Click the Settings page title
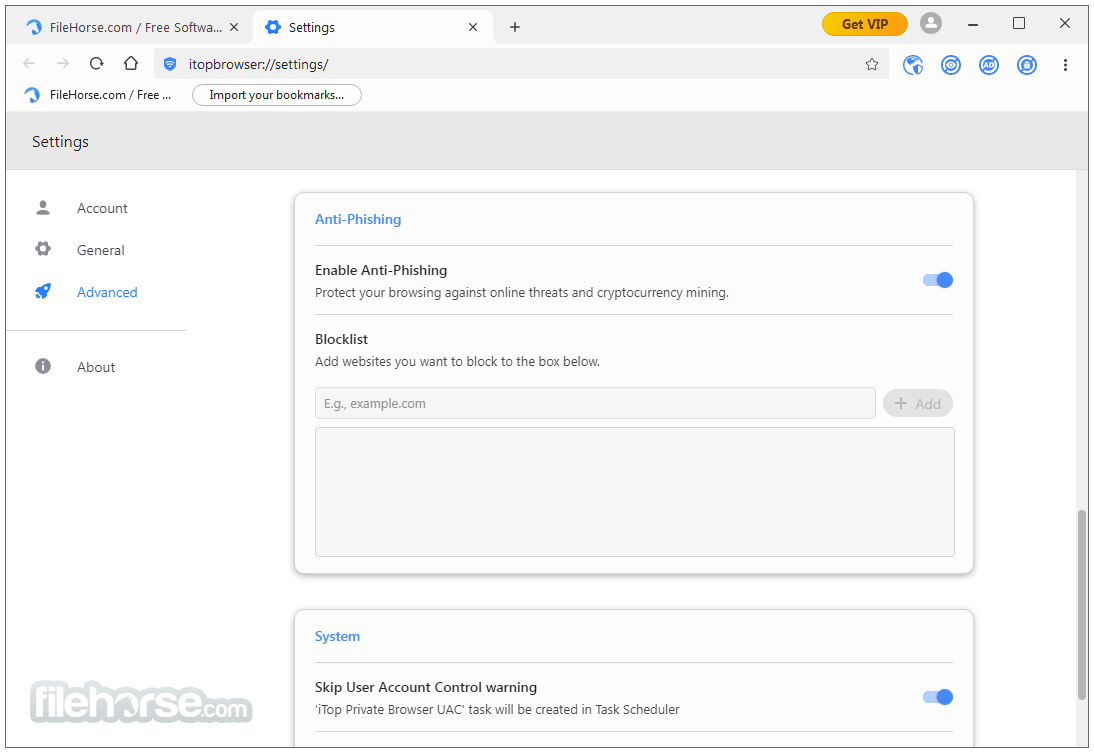1094x753 pixels. click(x=60, y=142)
